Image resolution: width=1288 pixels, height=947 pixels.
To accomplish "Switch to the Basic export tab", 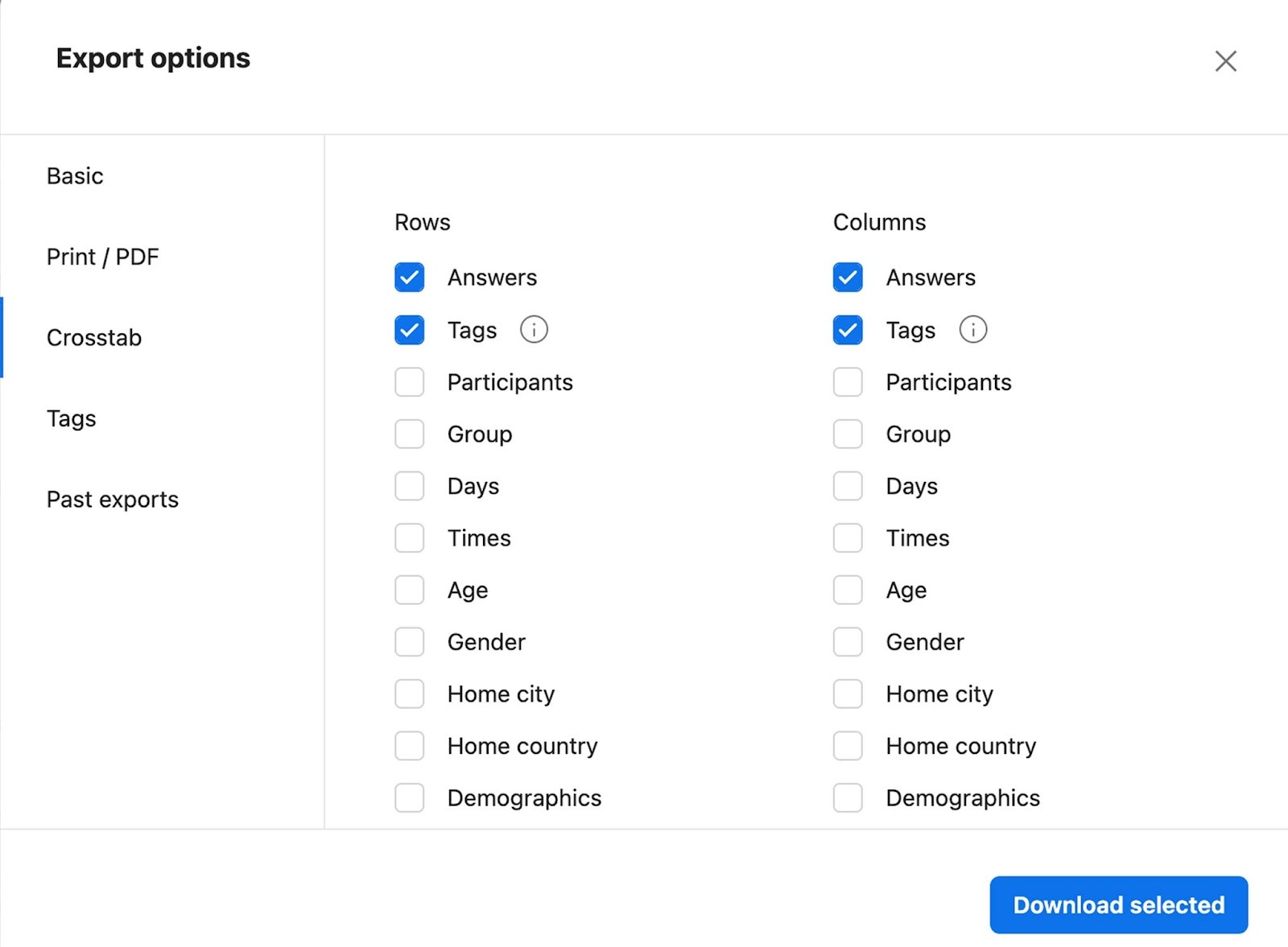I will point(75,176).
